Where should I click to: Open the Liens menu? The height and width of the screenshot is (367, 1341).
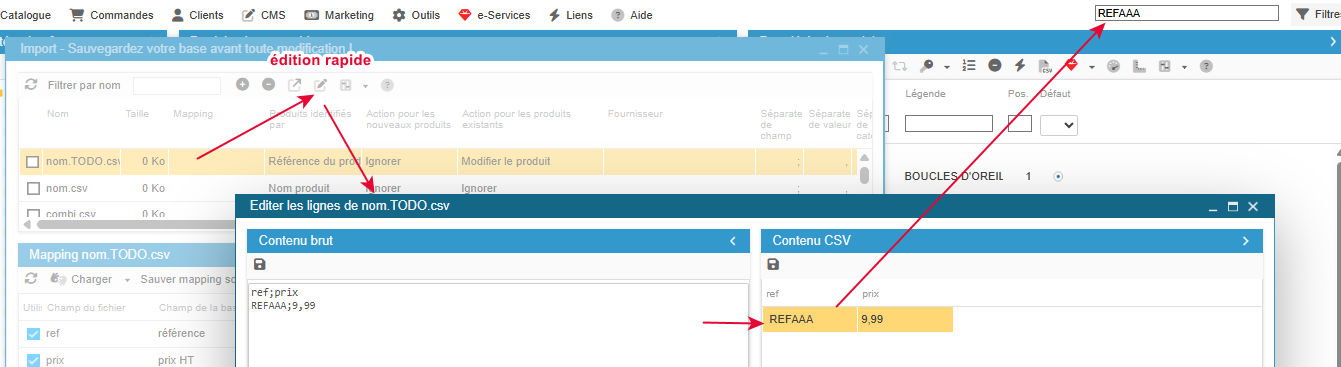pyautogui.click(x=570, y=15)
